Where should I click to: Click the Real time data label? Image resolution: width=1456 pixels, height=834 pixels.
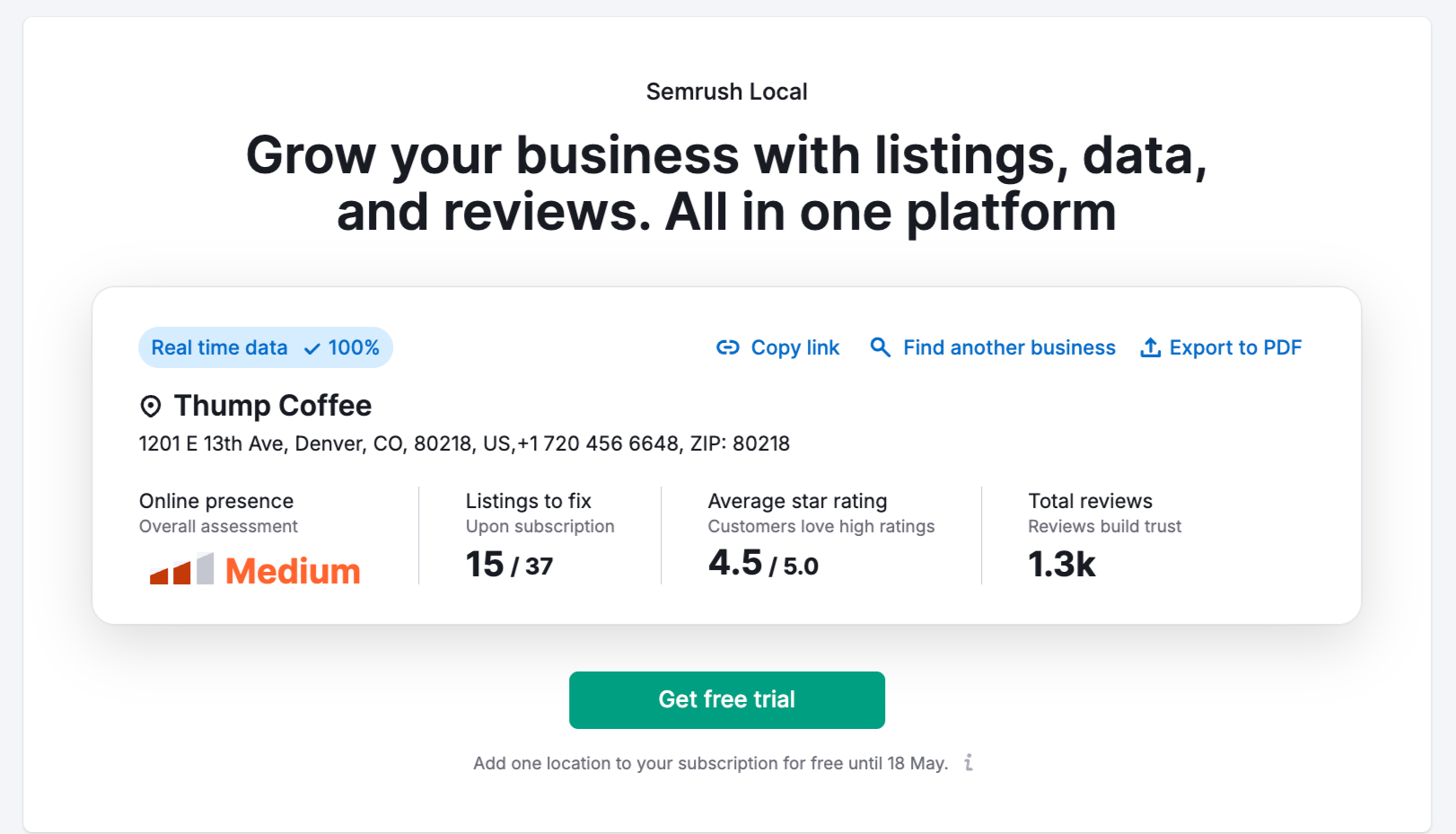coord(219,347)
